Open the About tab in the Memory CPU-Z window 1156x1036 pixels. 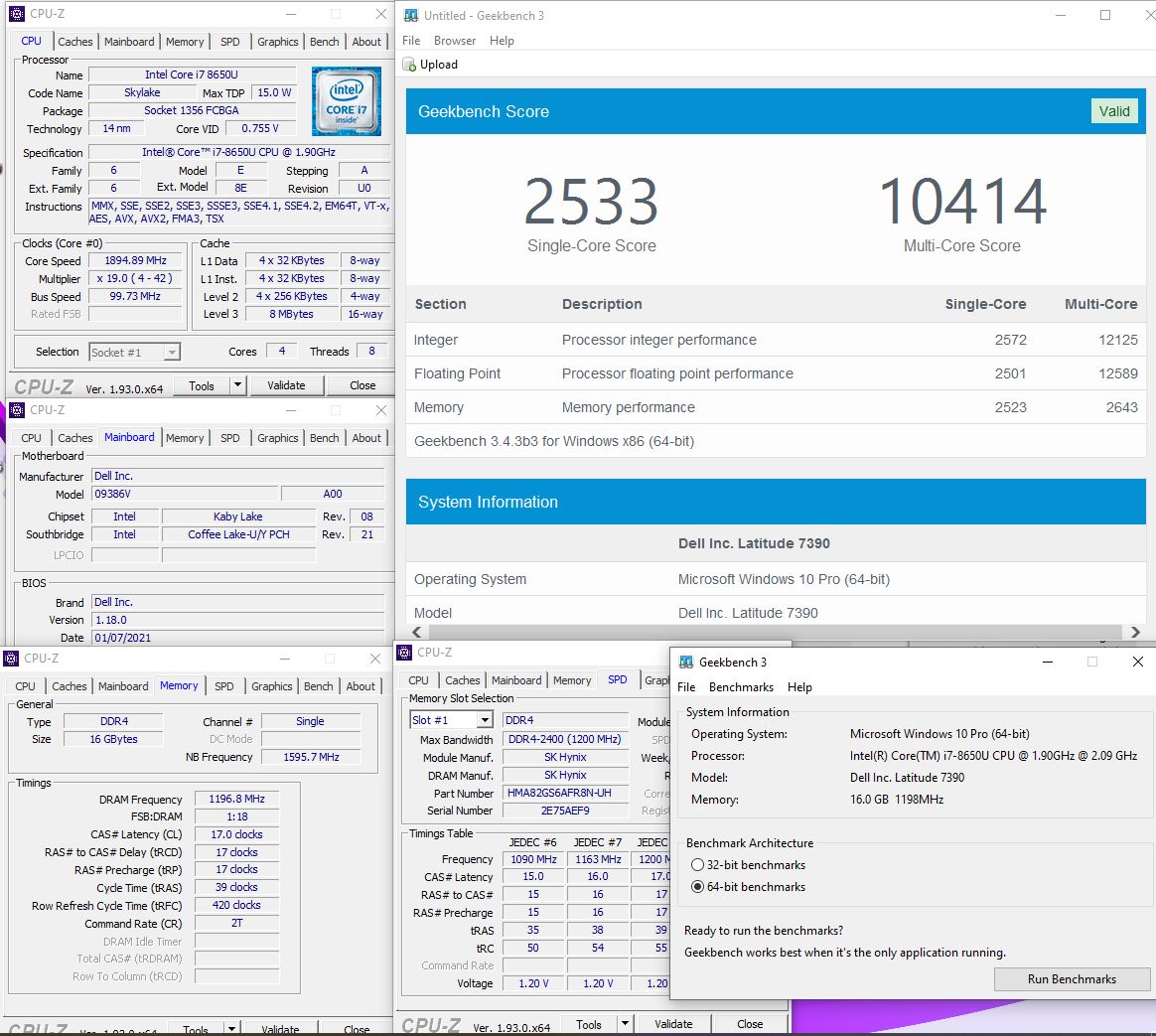(361, 686)
